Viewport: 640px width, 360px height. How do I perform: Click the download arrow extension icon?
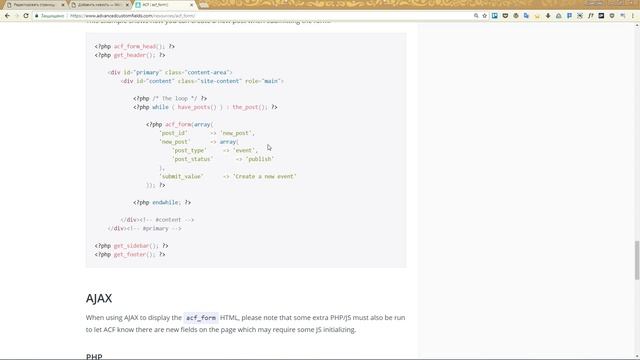tap(548, 16)
